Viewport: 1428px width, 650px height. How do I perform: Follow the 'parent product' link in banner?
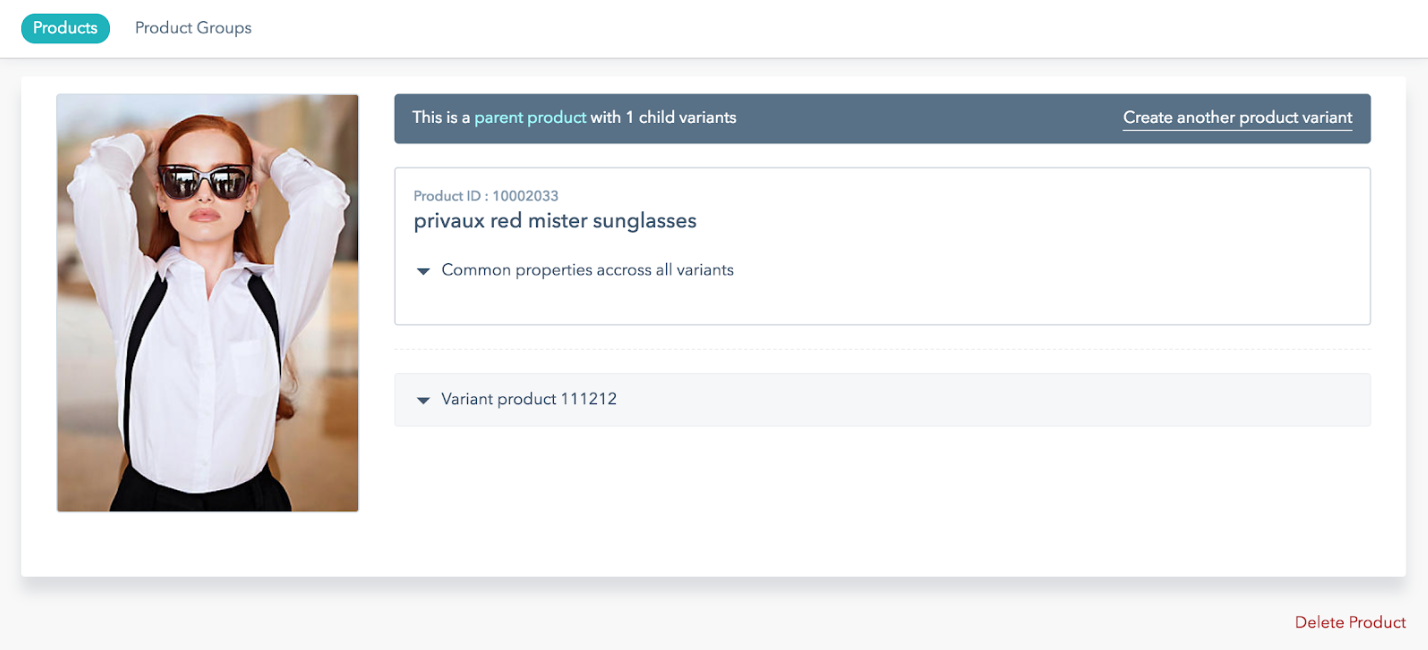(530, 117)
